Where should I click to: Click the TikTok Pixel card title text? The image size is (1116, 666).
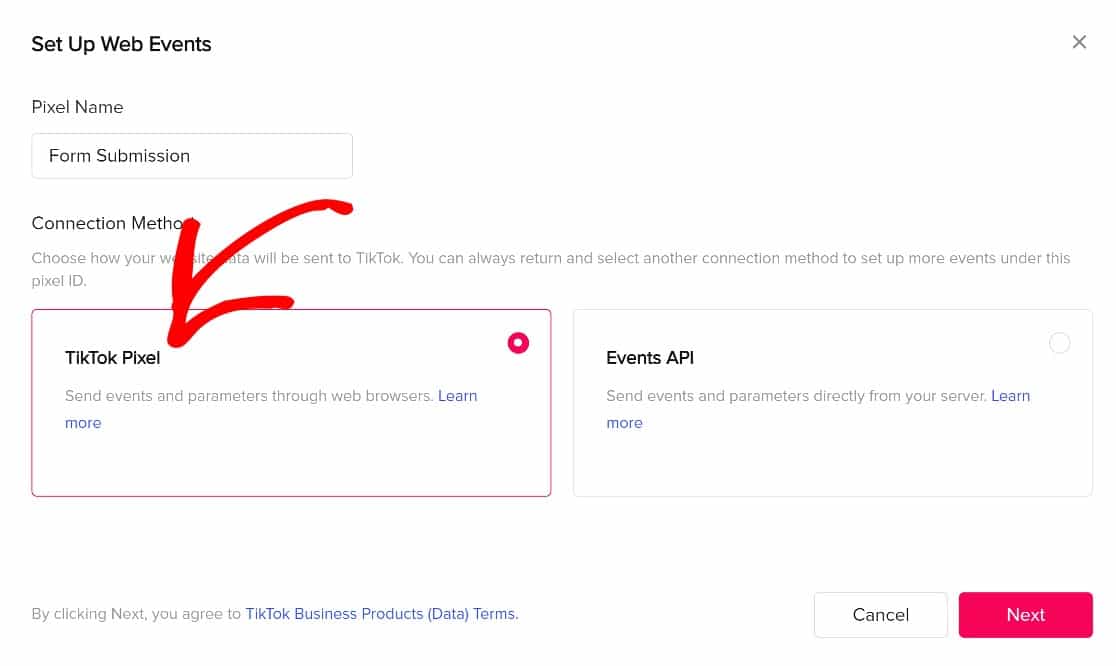112,358
